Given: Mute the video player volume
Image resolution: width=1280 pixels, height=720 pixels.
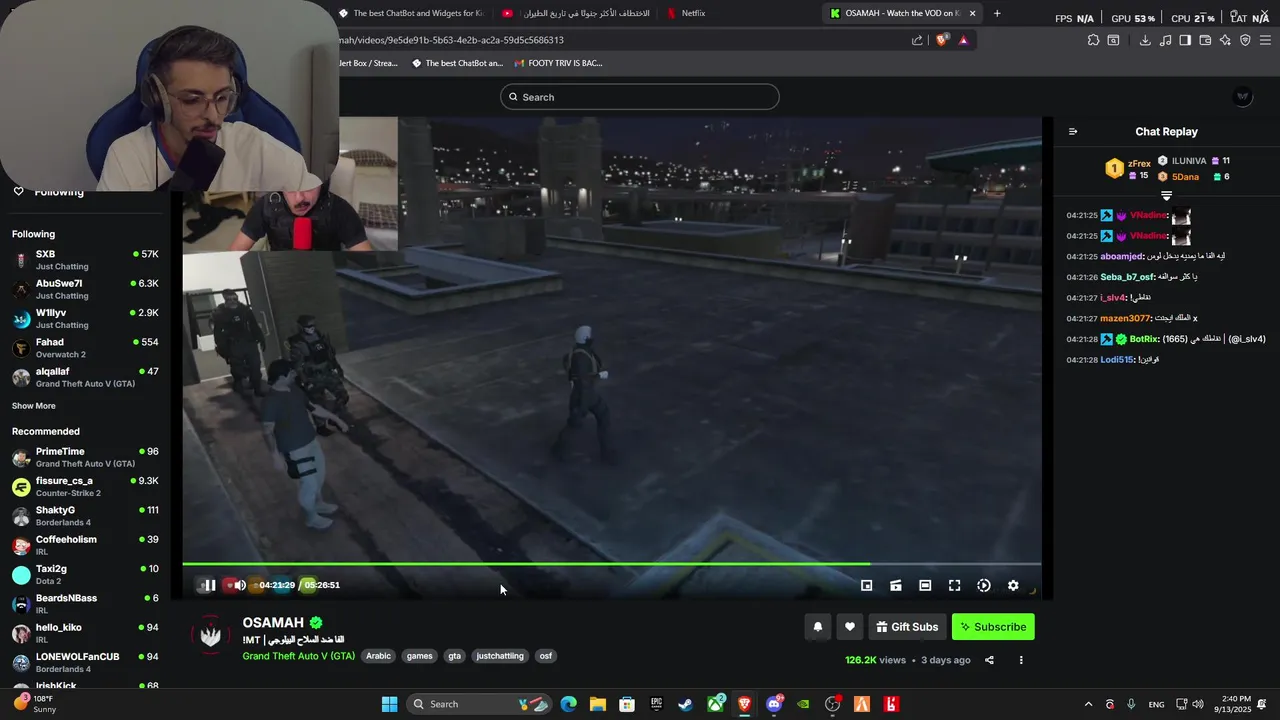Looking at the screenshot, I should [238, 585].
